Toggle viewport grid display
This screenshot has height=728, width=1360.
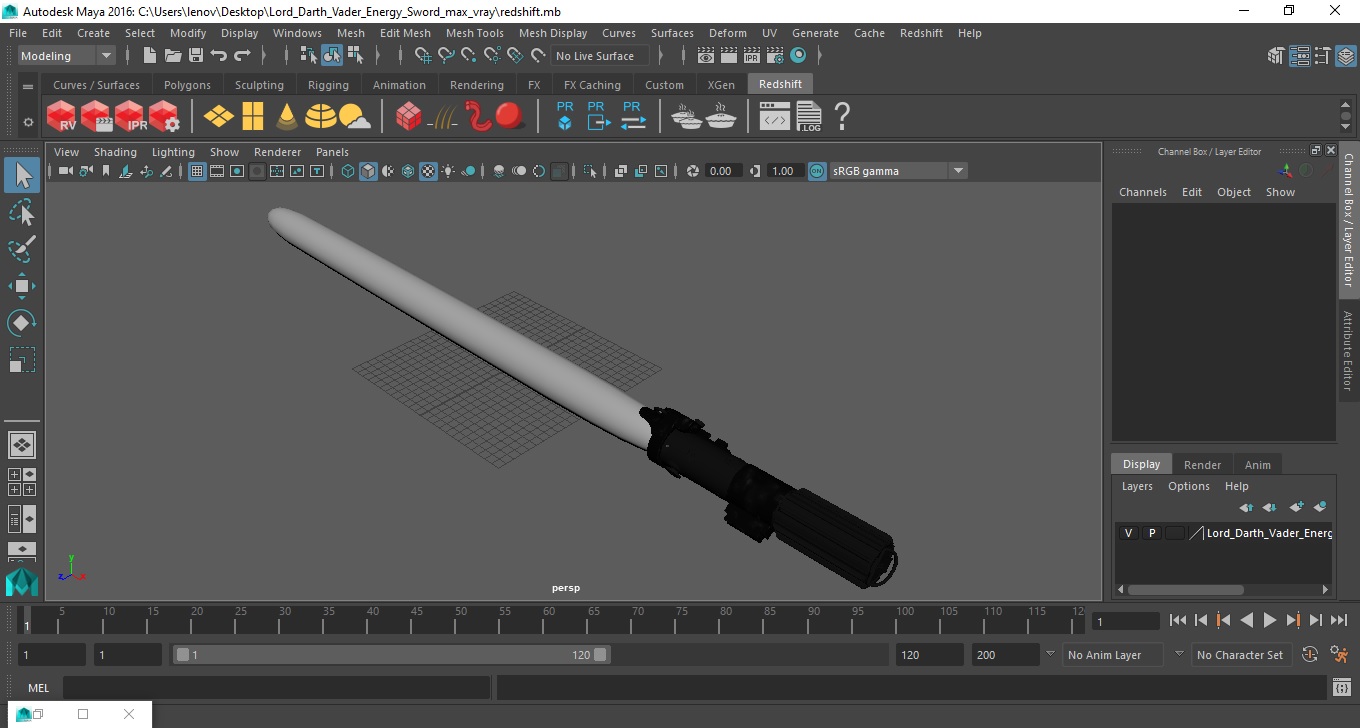(197, 171)
